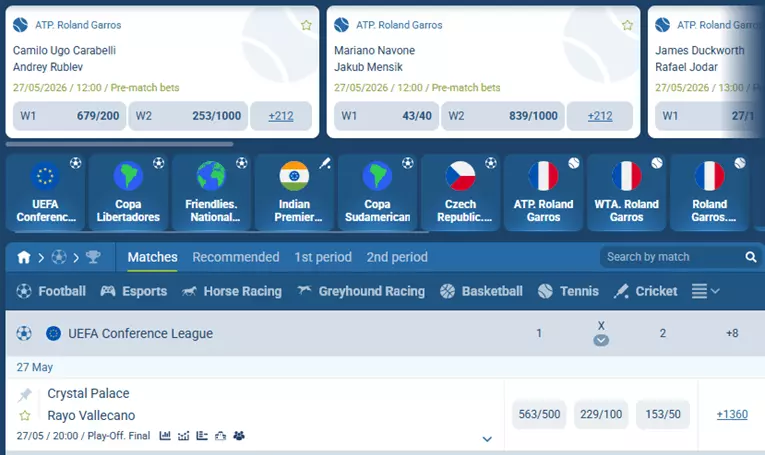Click tennis ball icon on Carabelli card
This screenshot has height=455, width=765.
tap(20, 25)
